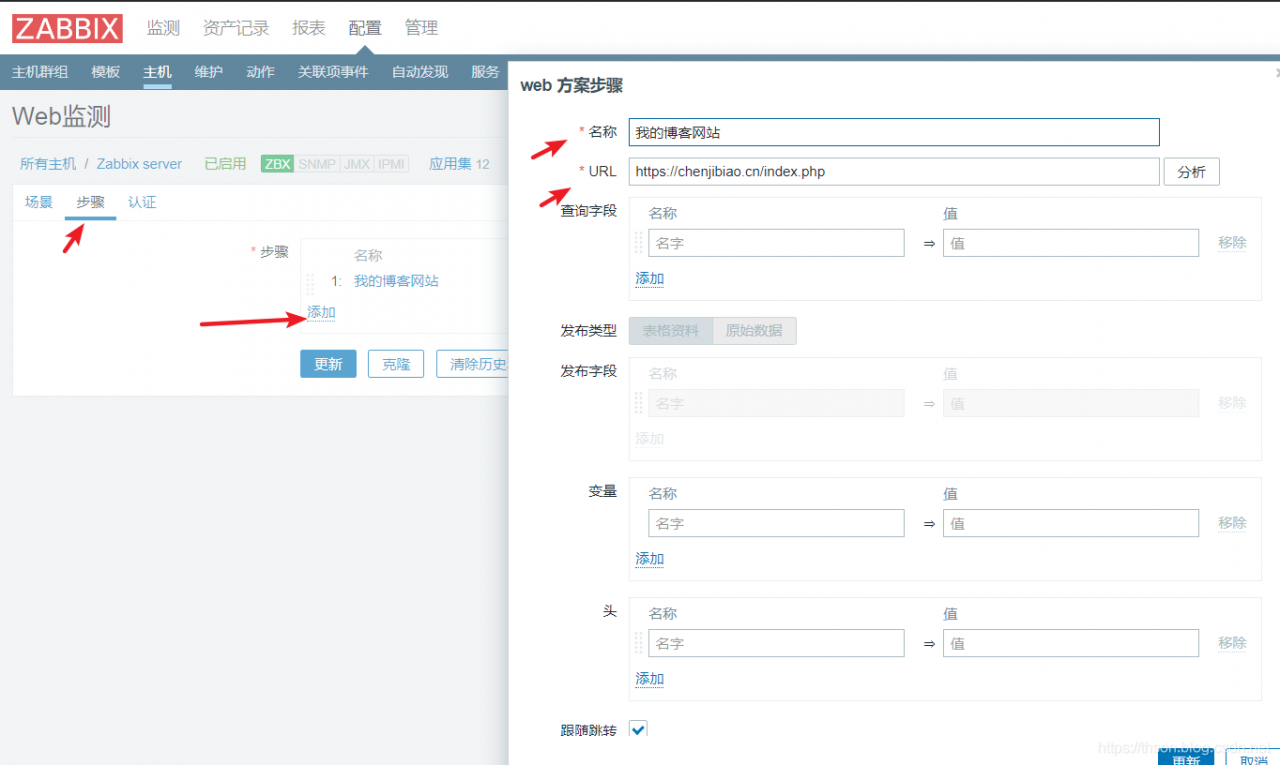1280x765 pixels.
Task: Switch to the 步骤 tab
Action: [x=91, y=202]
